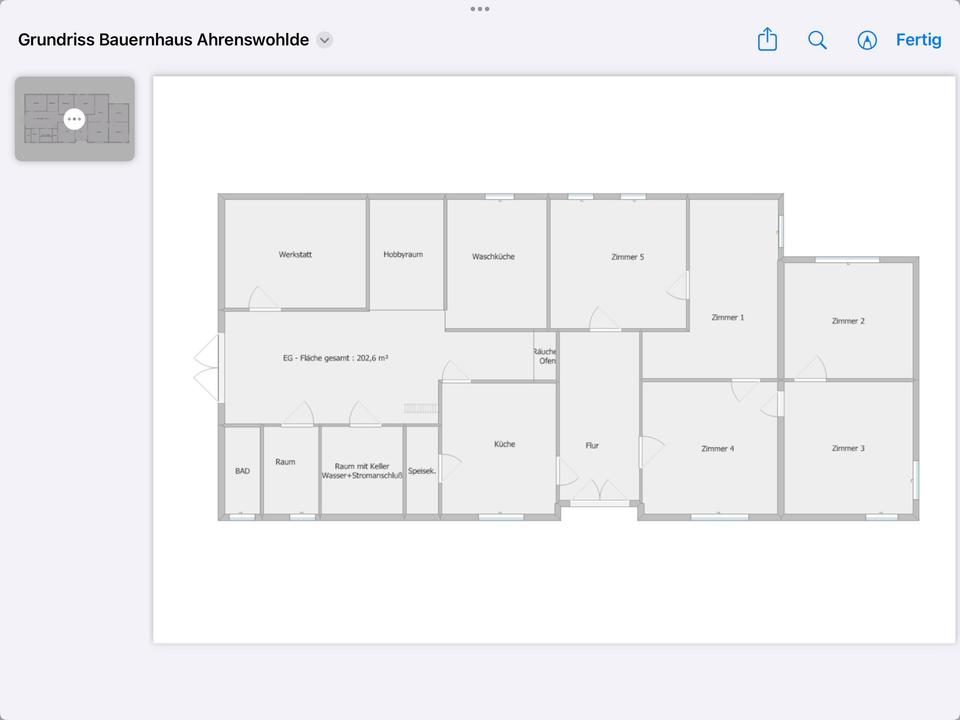This screenshot has width=960, height=720.
Task: Click on Zimmer 1 in the plan
Action: tap(728, 317)
